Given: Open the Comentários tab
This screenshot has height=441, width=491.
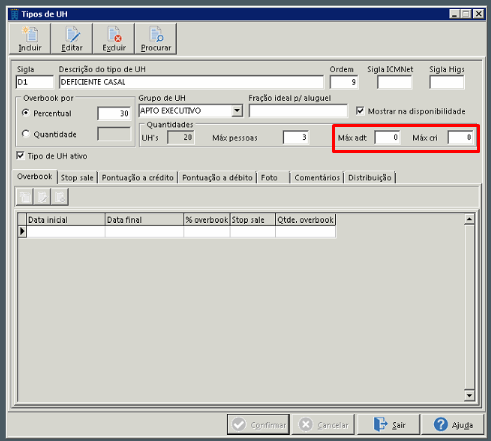Looking at the screenshot, I should (x=317, y=178).
